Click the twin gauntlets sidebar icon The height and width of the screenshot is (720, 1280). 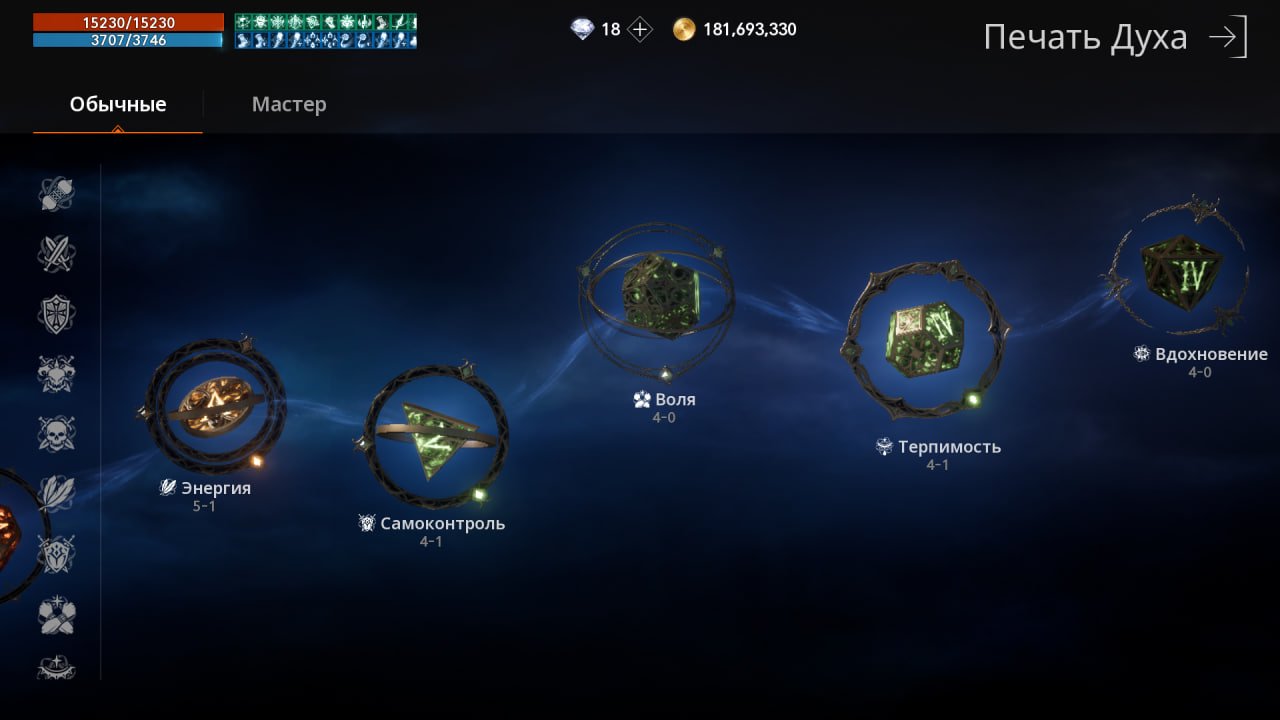pos(57,614)
